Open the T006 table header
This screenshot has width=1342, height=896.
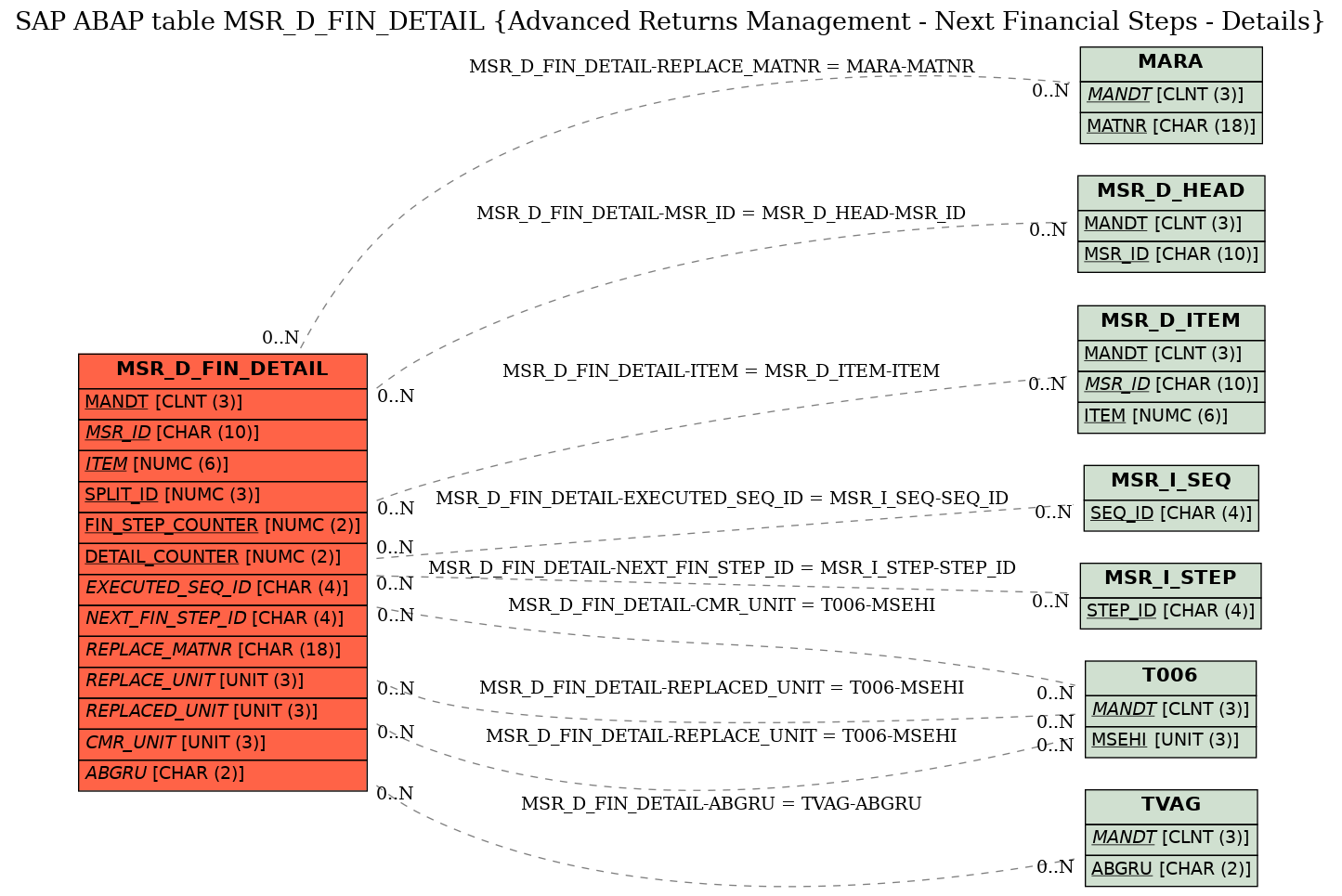point(1170,677)
